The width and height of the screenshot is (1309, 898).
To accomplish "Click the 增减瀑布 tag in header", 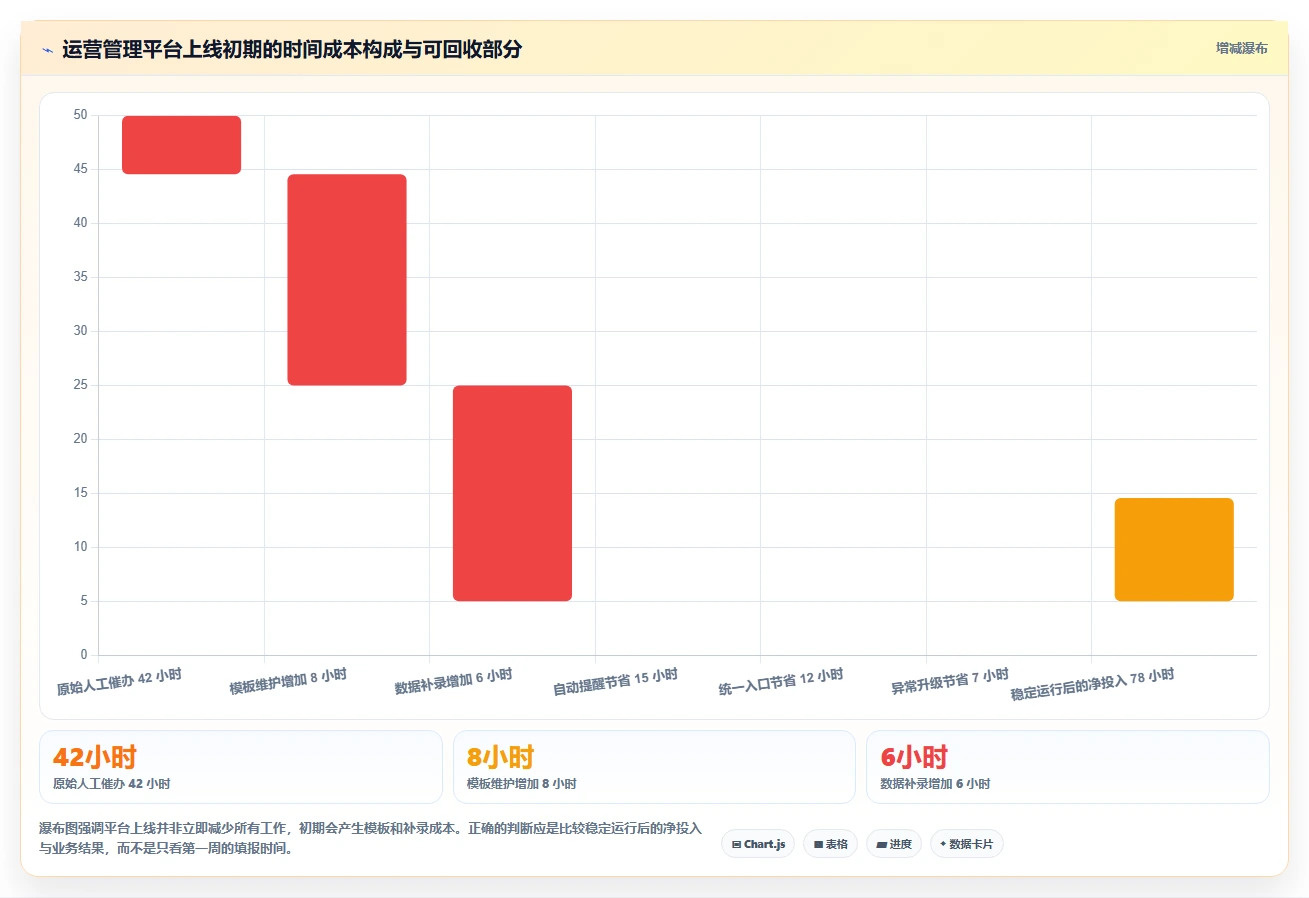I will pyautogui.click(x=1241, y=49).
